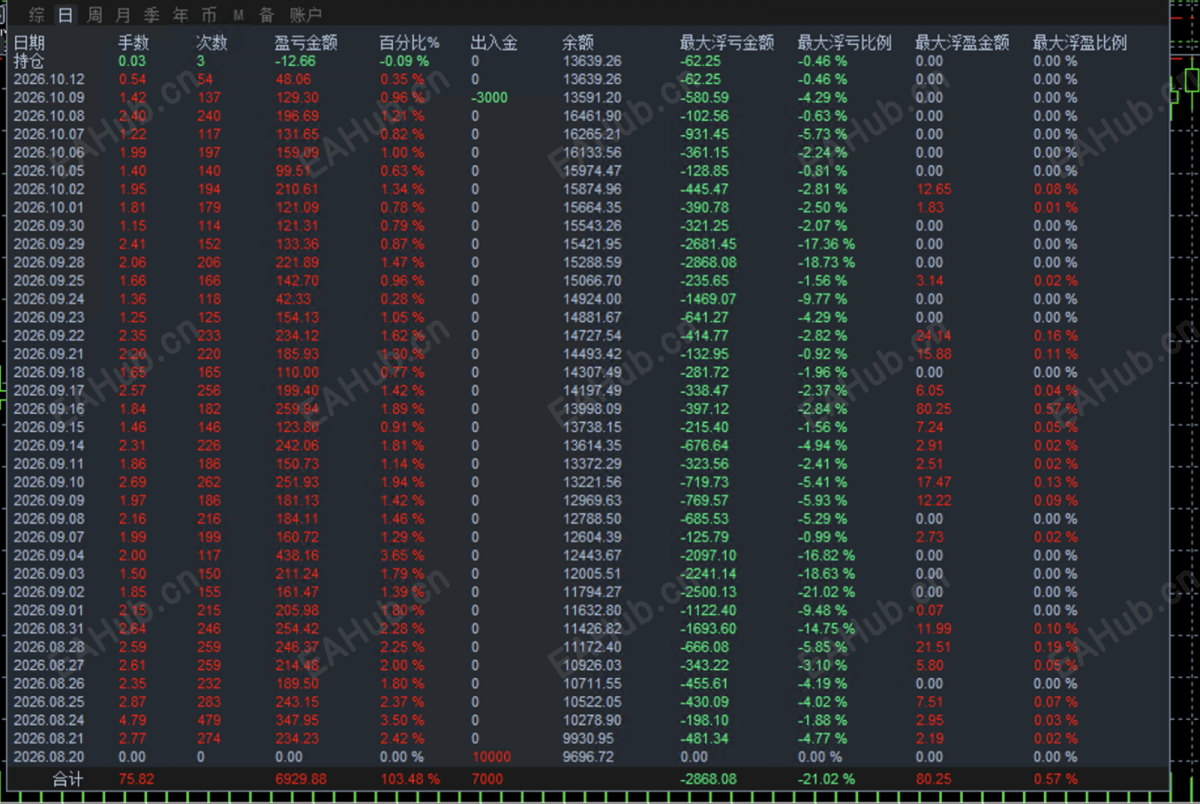
Task: Select the 9696.72 balance value
Action: (x=589, y=757)
